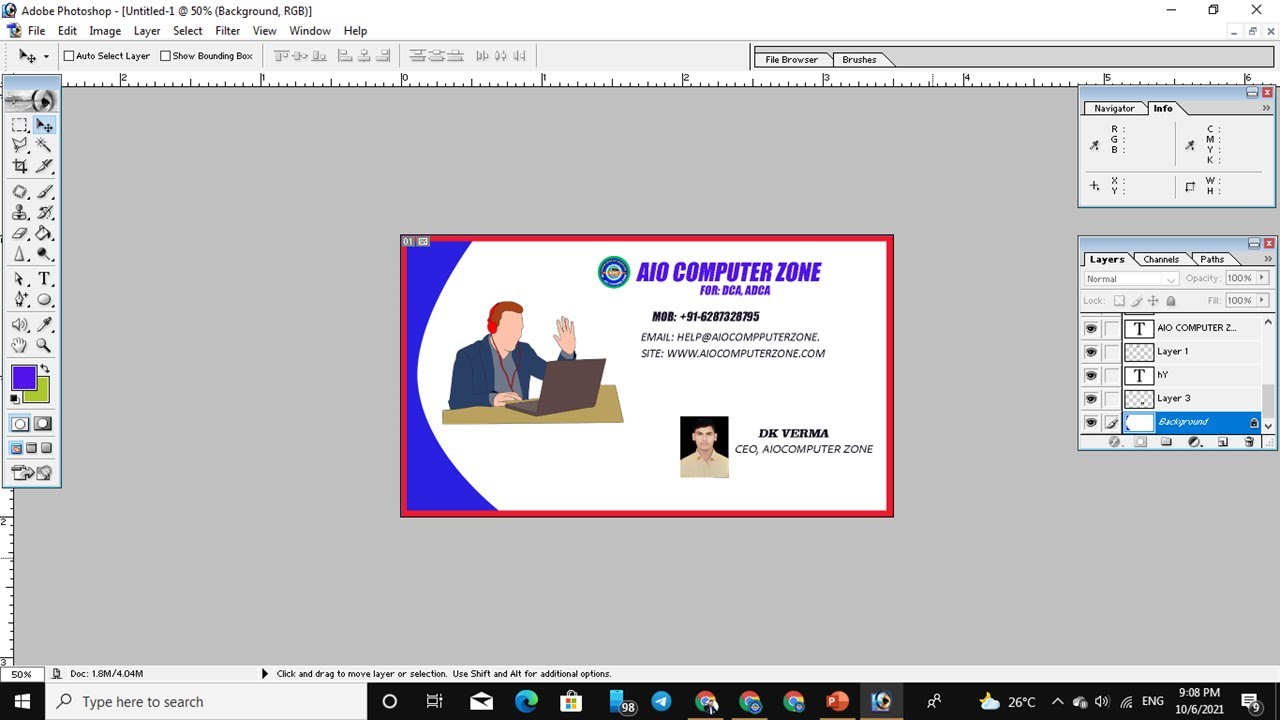The width and height of the screenshot is (1280, 720).
Task: Enable the Show Bounding Box checkbox
Action: (x=166, y=56)
